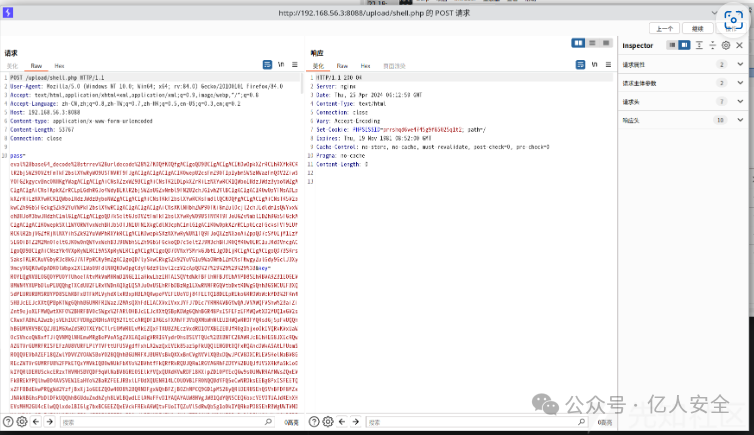Select top-bottom split layout
The image size is (754, 435).
click(592, 43)
